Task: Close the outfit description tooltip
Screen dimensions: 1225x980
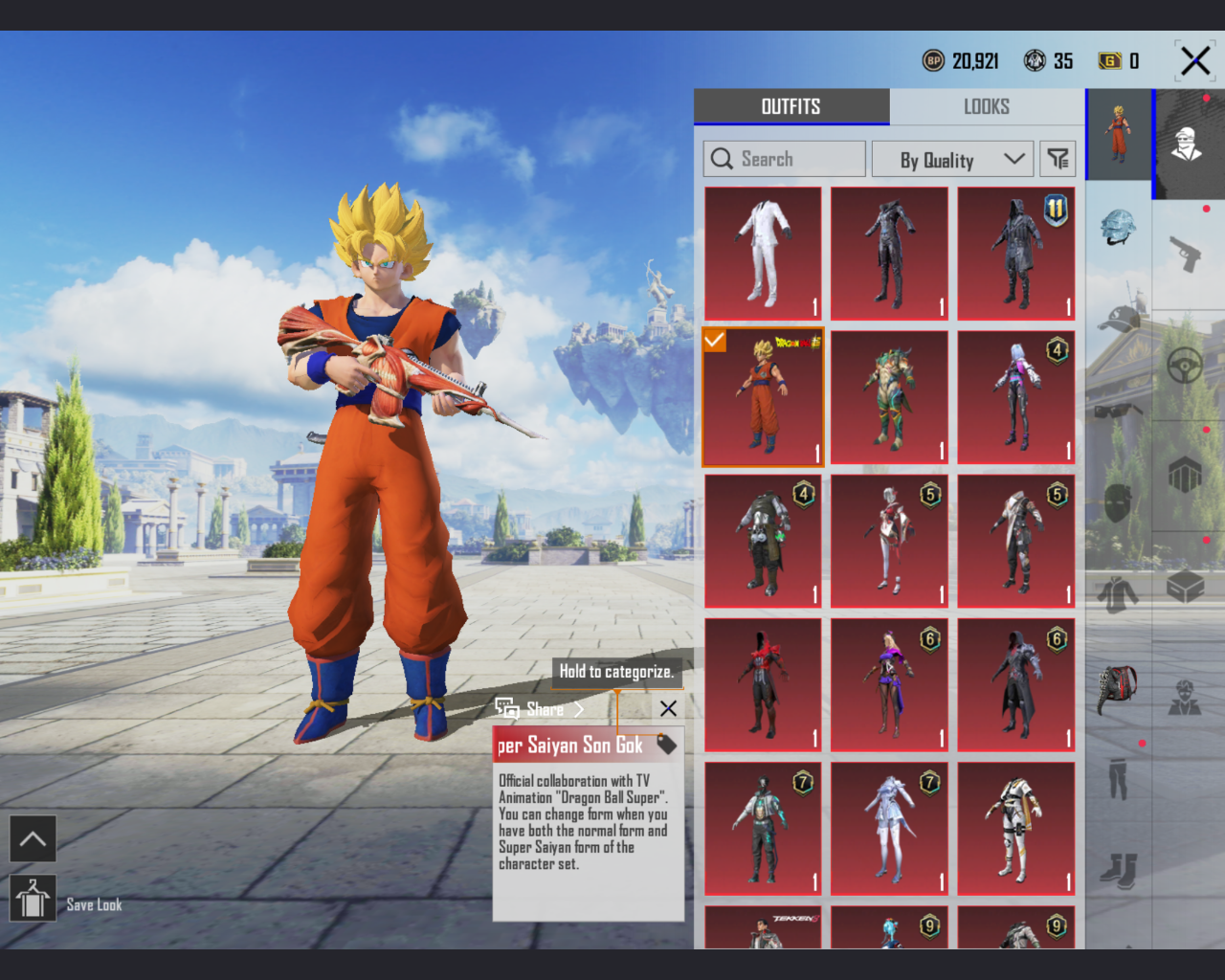Action: [668, 708]
